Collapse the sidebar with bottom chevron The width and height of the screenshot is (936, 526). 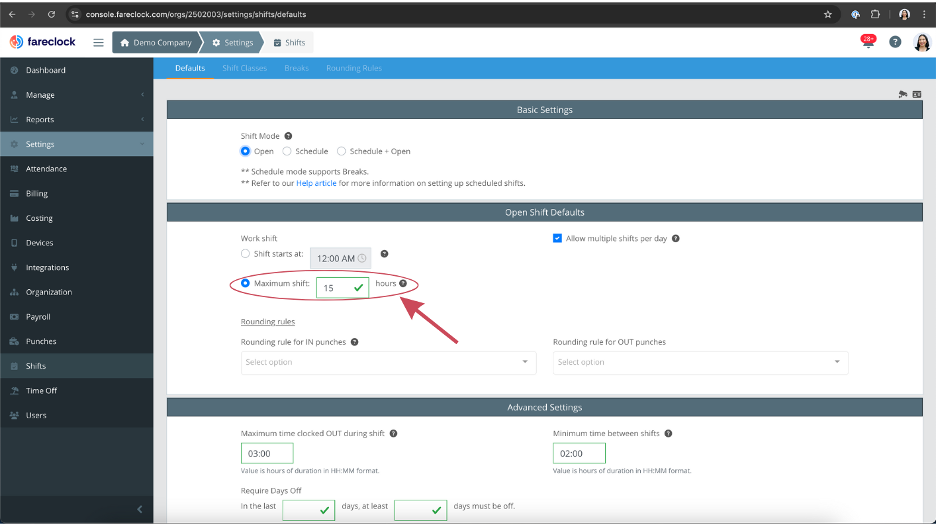pos(140,509)
